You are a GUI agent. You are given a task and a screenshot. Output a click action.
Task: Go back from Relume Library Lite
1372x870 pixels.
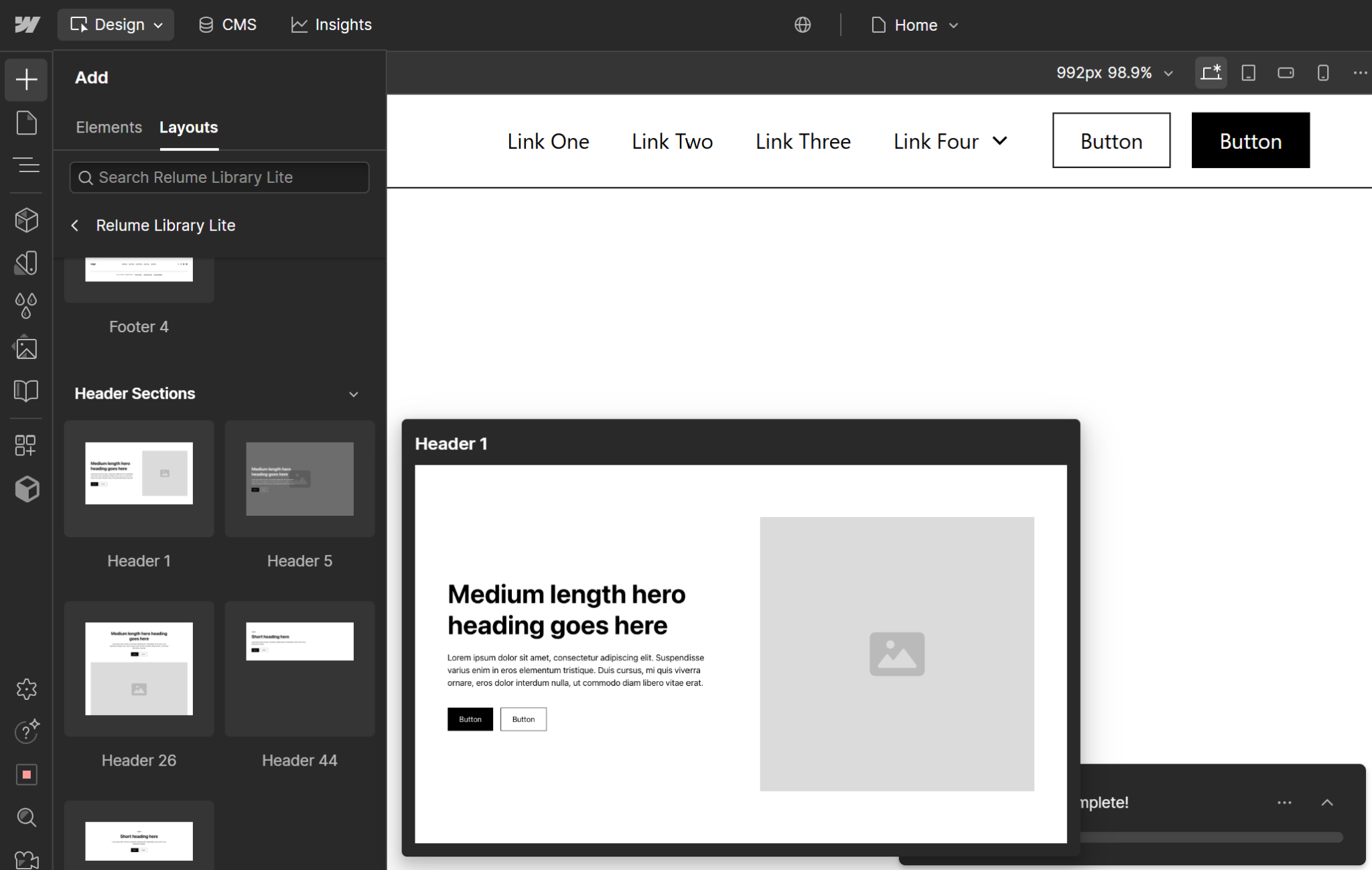tap(75, 226)
